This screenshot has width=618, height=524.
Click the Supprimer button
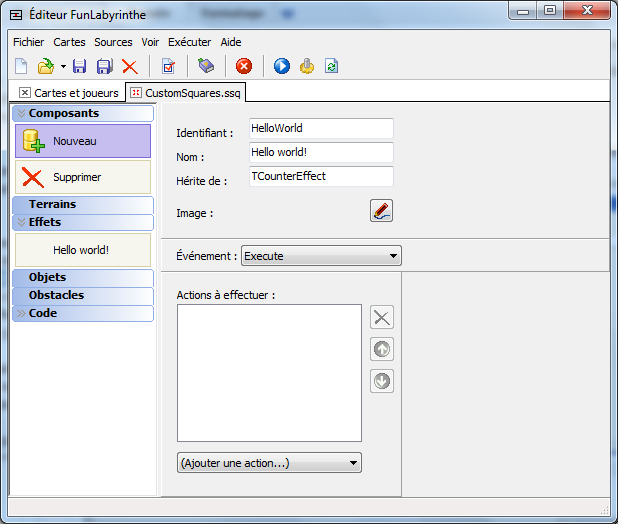tap(82, 177)
